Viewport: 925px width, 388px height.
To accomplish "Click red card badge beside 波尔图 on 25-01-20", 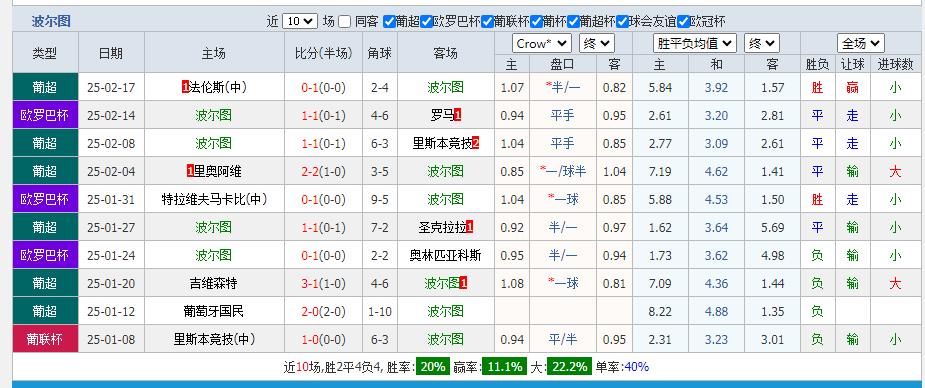I will coord(464,284).
